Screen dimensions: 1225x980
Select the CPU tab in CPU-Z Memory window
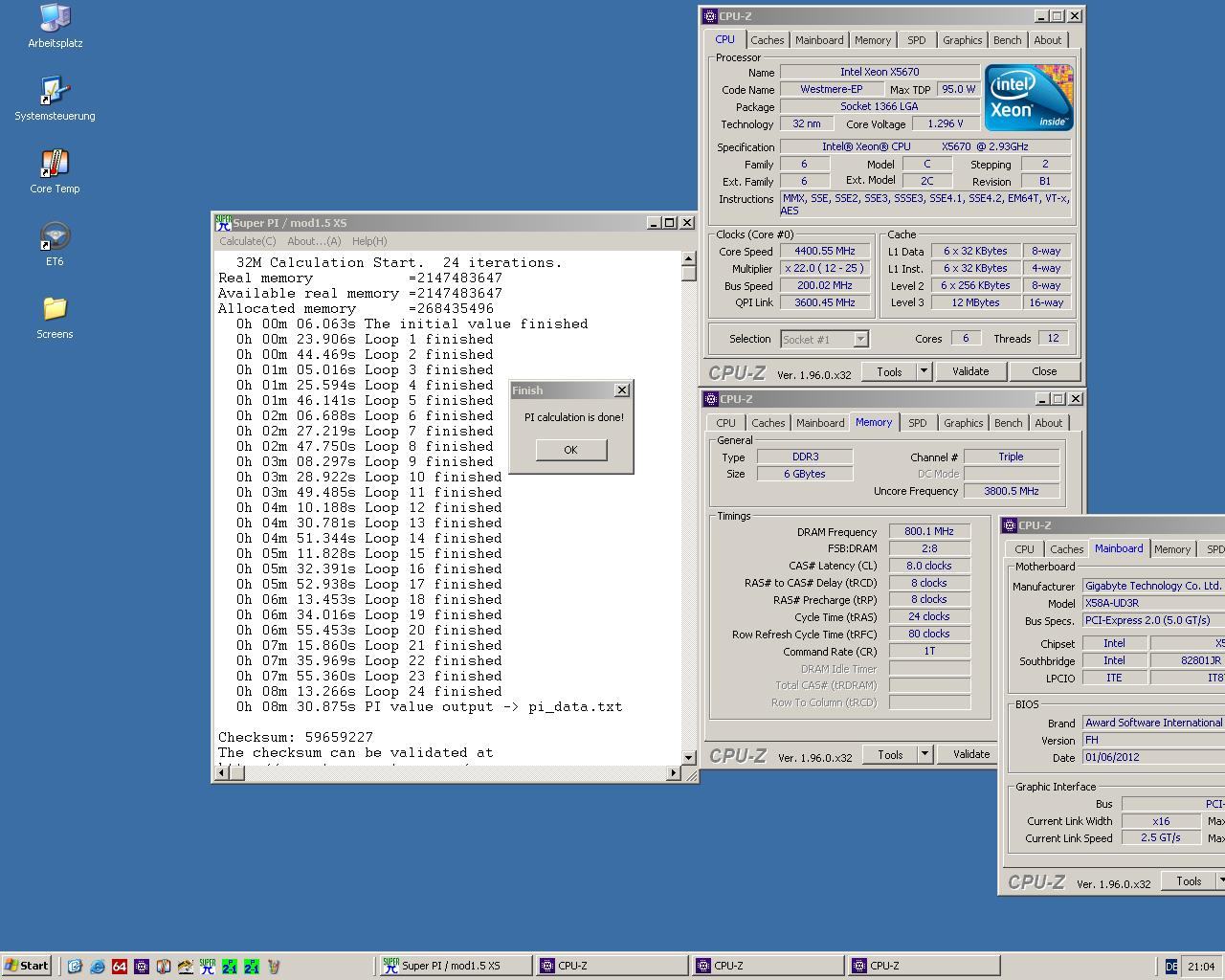(725, 423)
